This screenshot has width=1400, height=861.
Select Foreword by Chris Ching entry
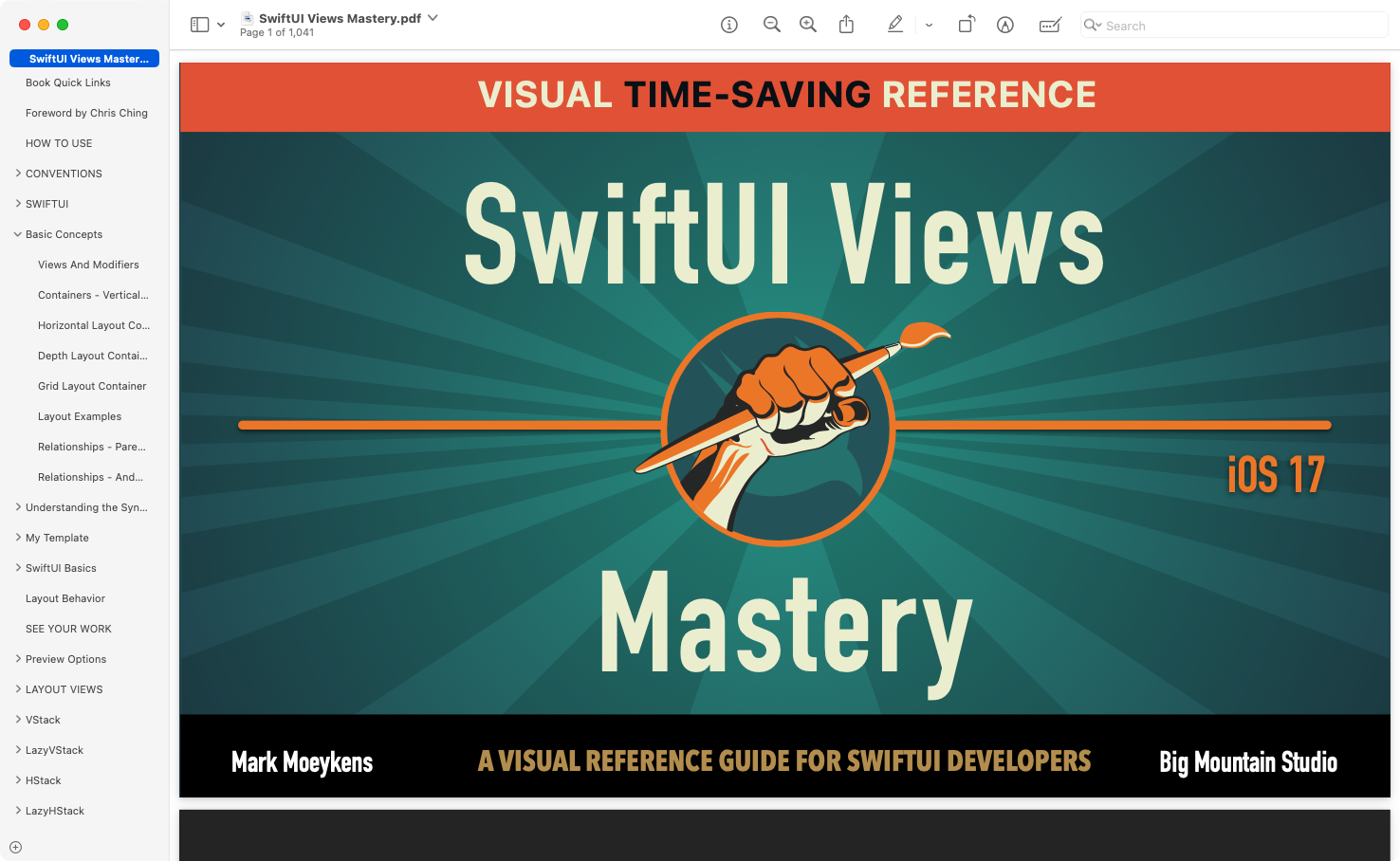click(x=86, y=113)
